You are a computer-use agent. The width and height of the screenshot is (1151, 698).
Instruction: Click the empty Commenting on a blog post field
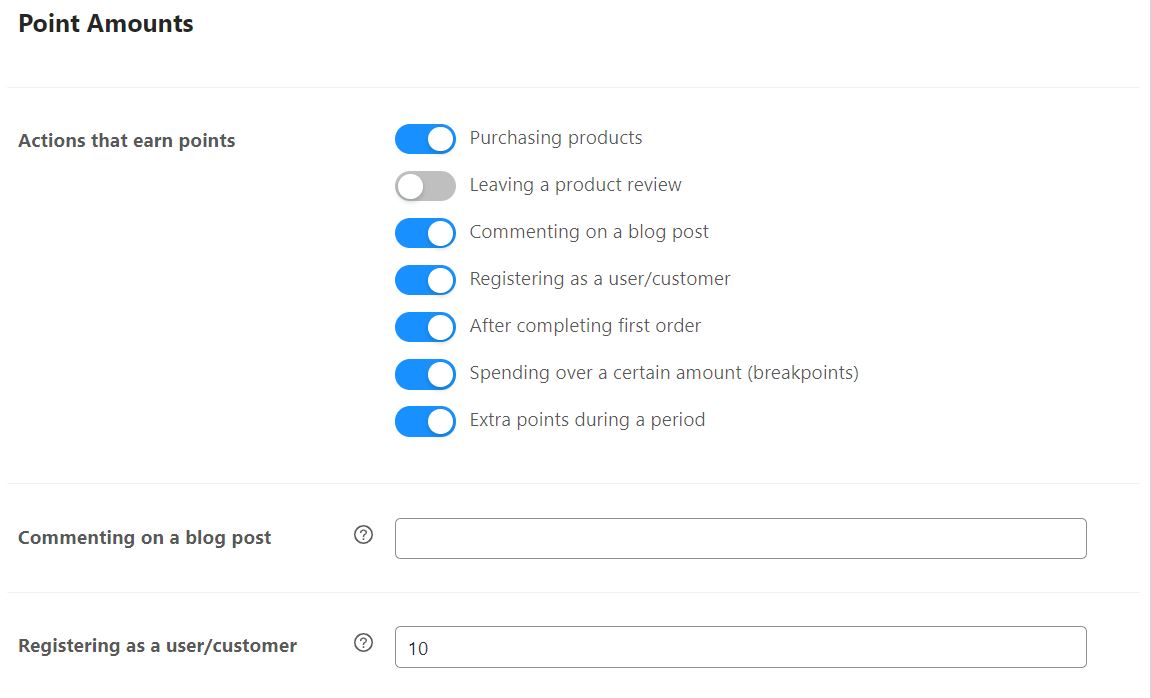click(740, 538)
